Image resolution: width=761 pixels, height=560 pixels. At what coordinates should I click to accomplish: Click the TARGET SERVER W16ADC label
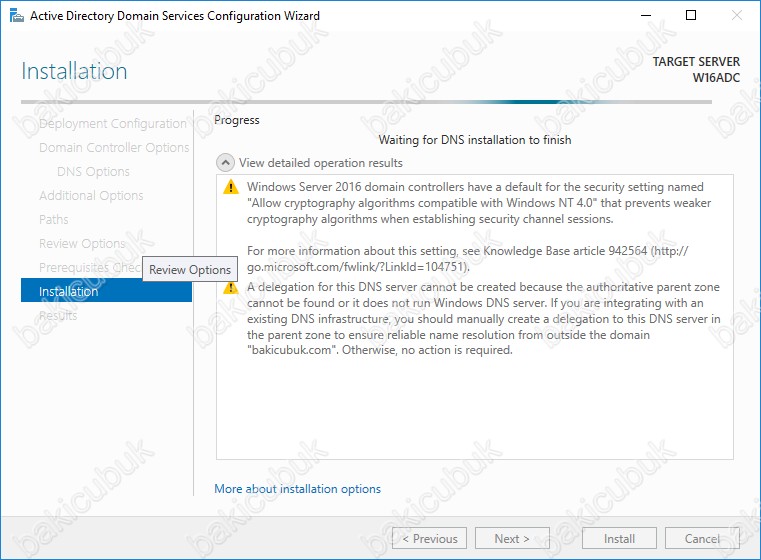pyautogui.click(x=696, y=69)
